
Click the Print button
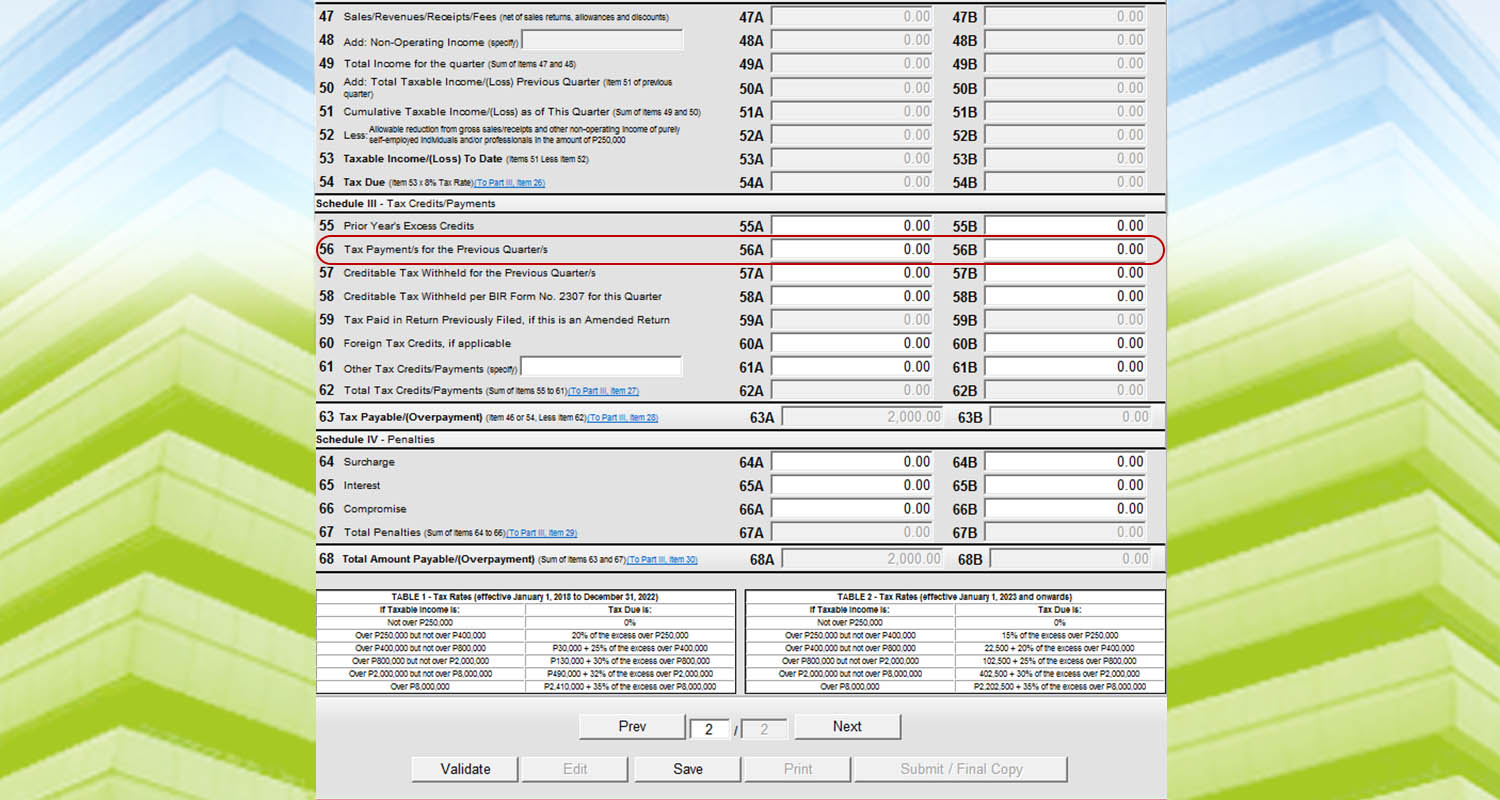(797, 769)
